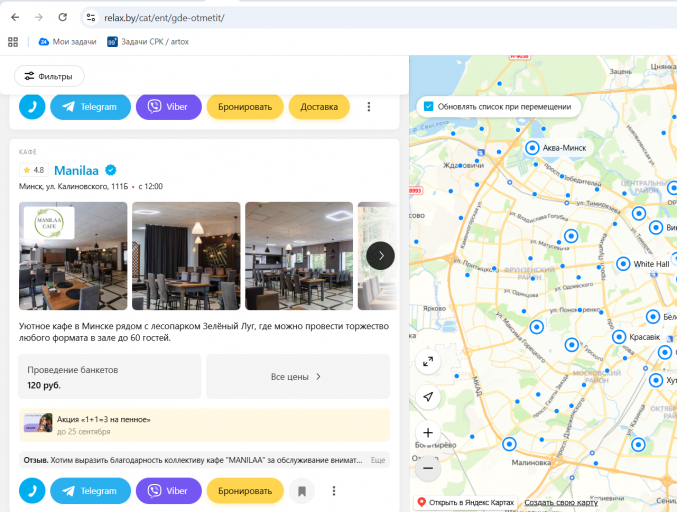Click the 'с 12:00' opening time
The height and width of the screenshot is (512, 677).
150,186
